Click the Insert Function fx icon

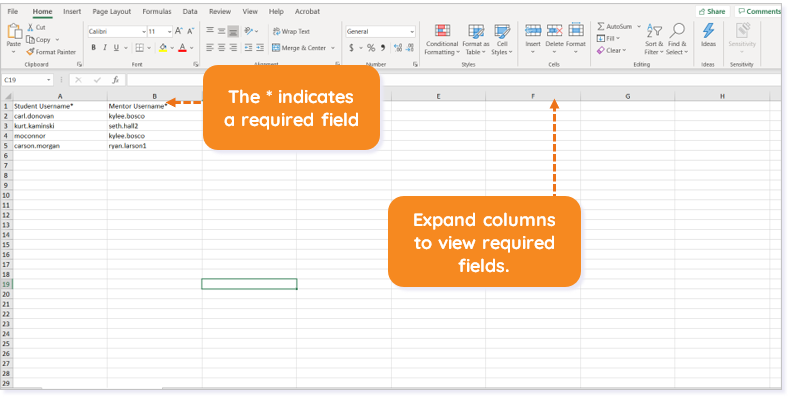click(116, 80)
